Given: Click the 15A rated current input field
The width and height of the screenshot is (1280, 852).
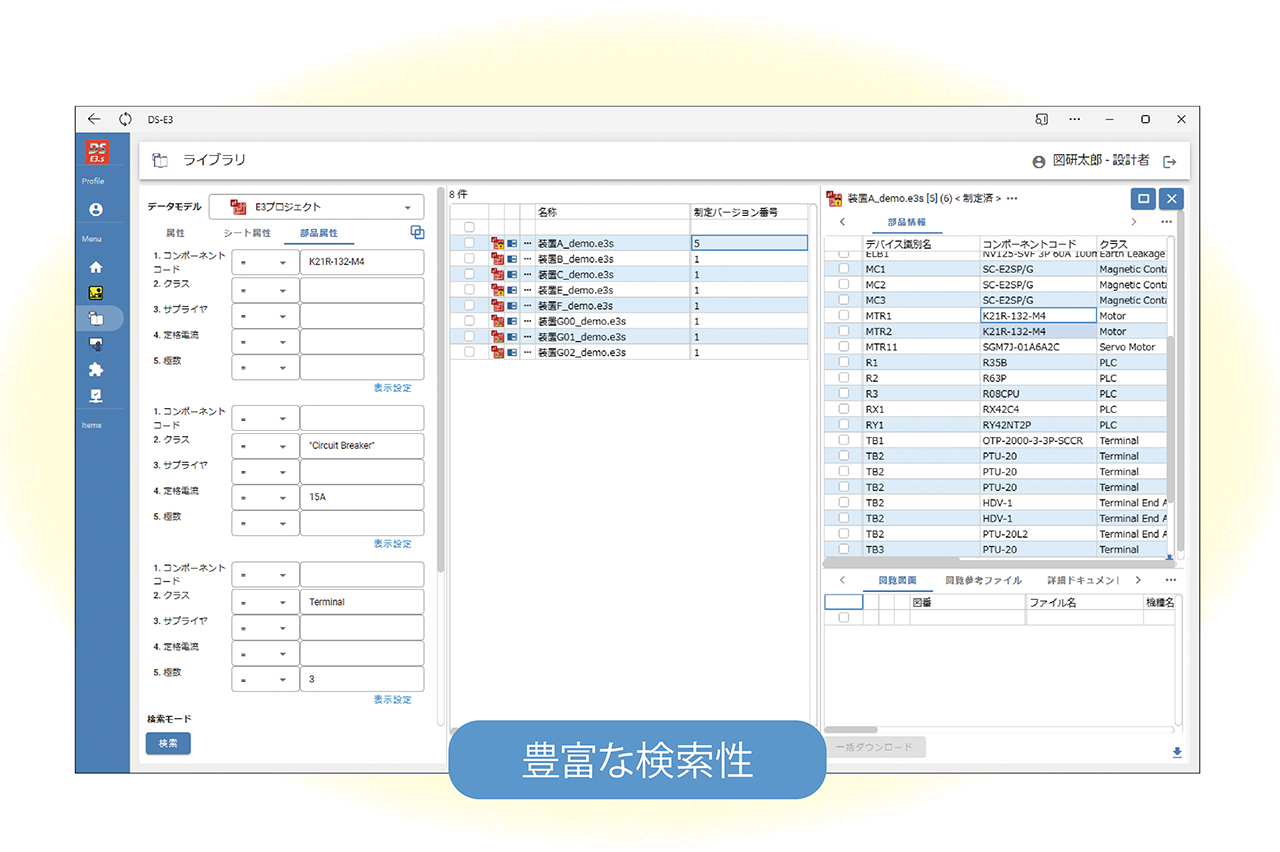Looking at the screenshot, I should [x=361, y=497].
